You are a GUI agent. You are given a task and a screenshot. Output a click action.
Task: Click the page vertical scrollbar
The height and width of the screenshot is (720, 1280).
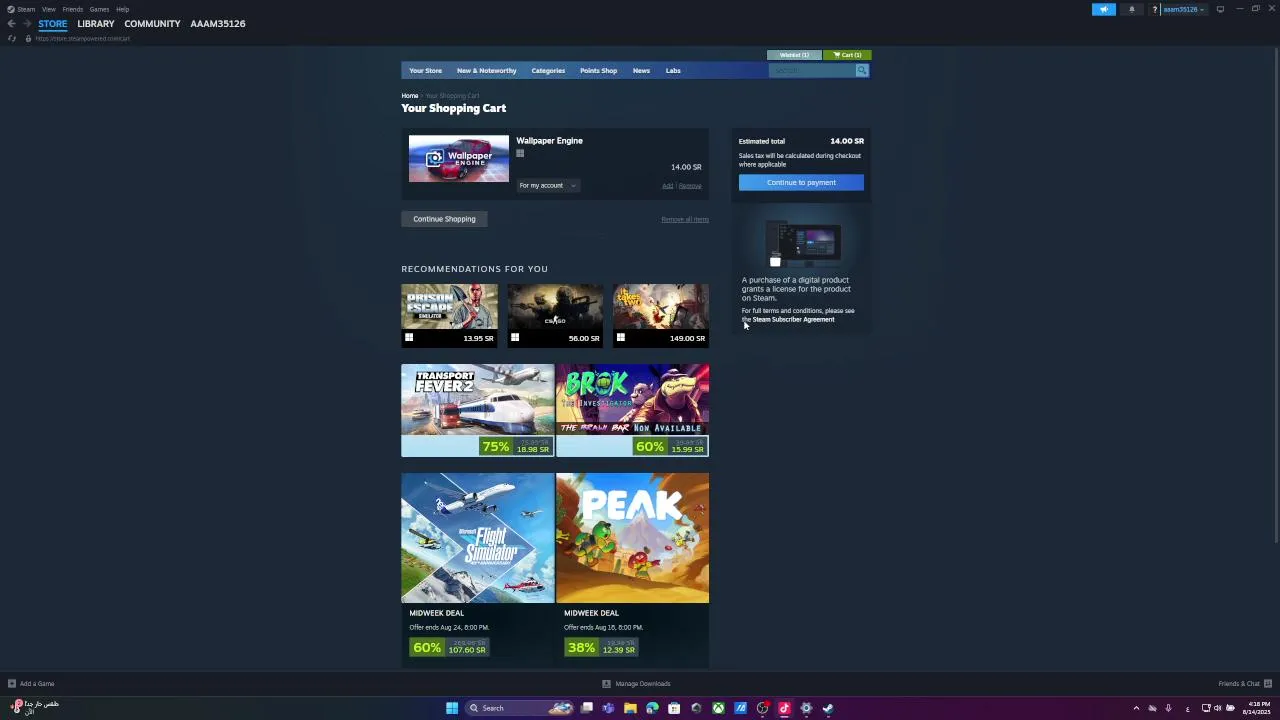(1275, 295)
